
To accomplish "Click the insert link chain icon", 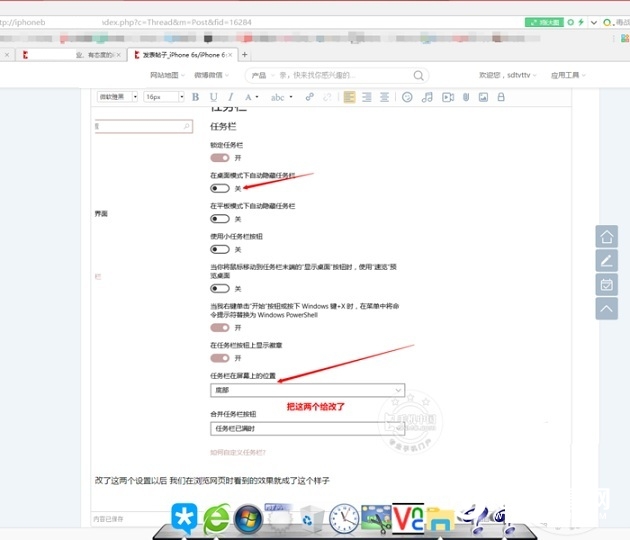I will pos(309,97).
